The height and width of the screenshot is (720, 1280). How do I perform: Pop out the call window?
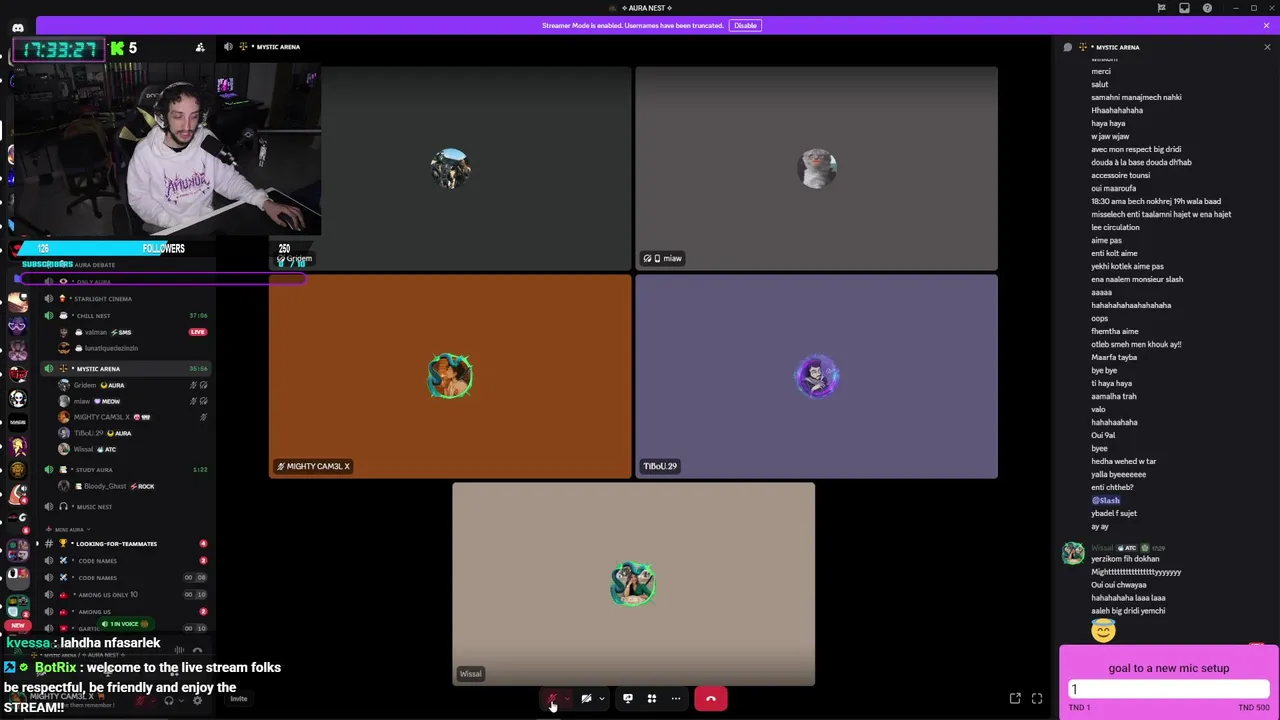[1015, 698]
